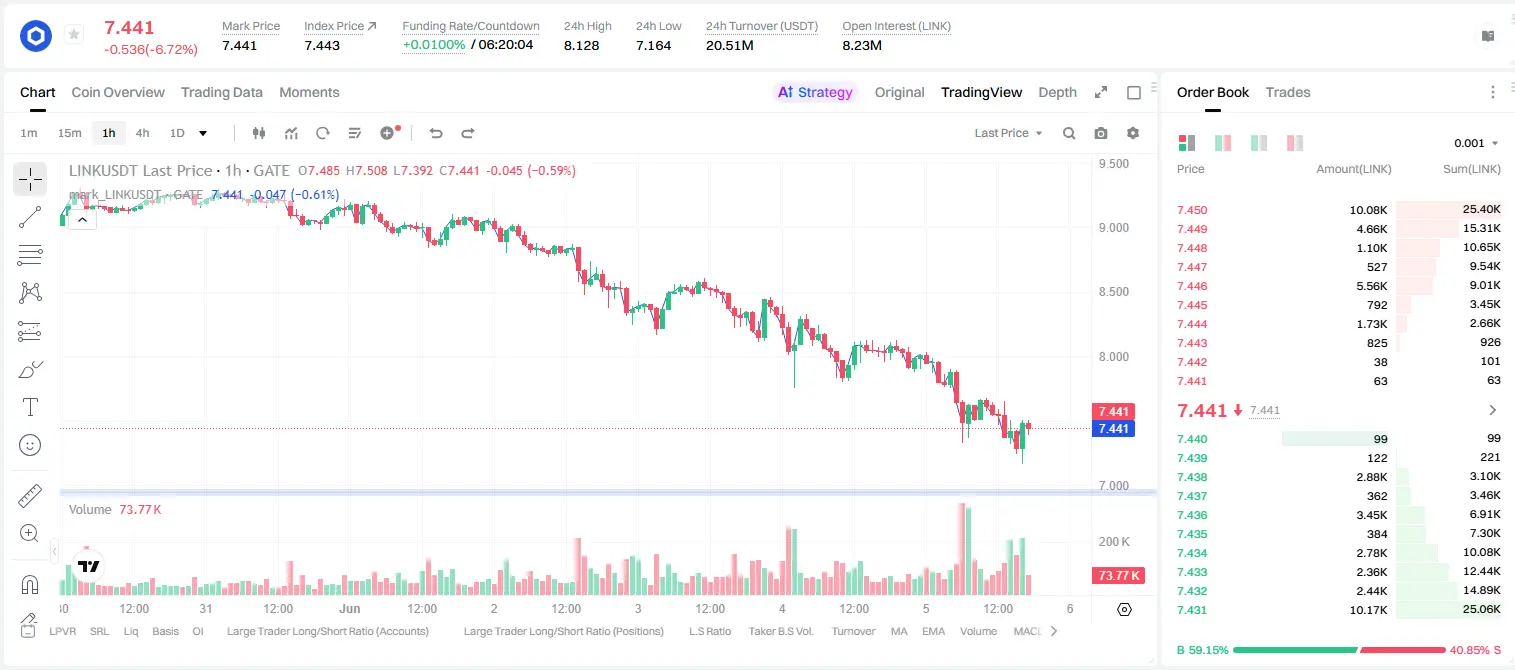Switch to the Depth chart view

[x=1057, y=92]
